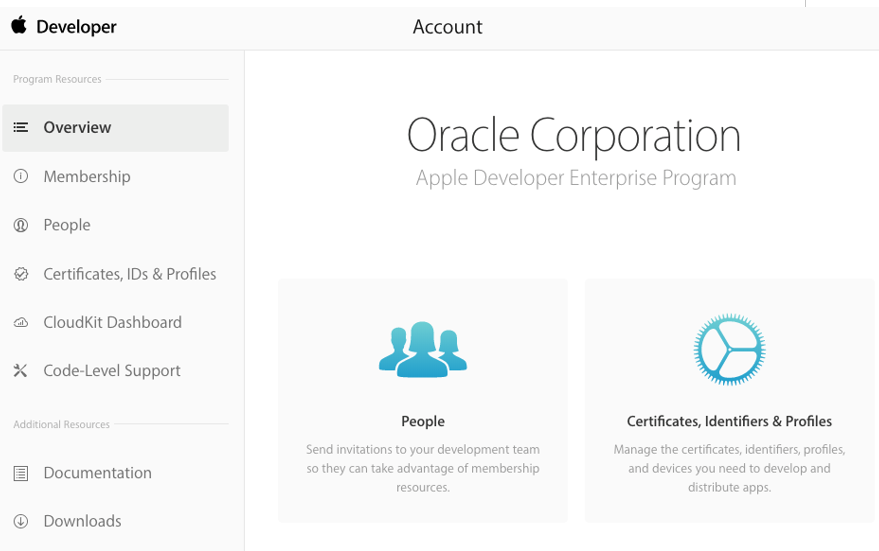The image size is (879, 551).
Task: Click the Certificates badge icon in sidebar
Action: (x=21, y=274)
